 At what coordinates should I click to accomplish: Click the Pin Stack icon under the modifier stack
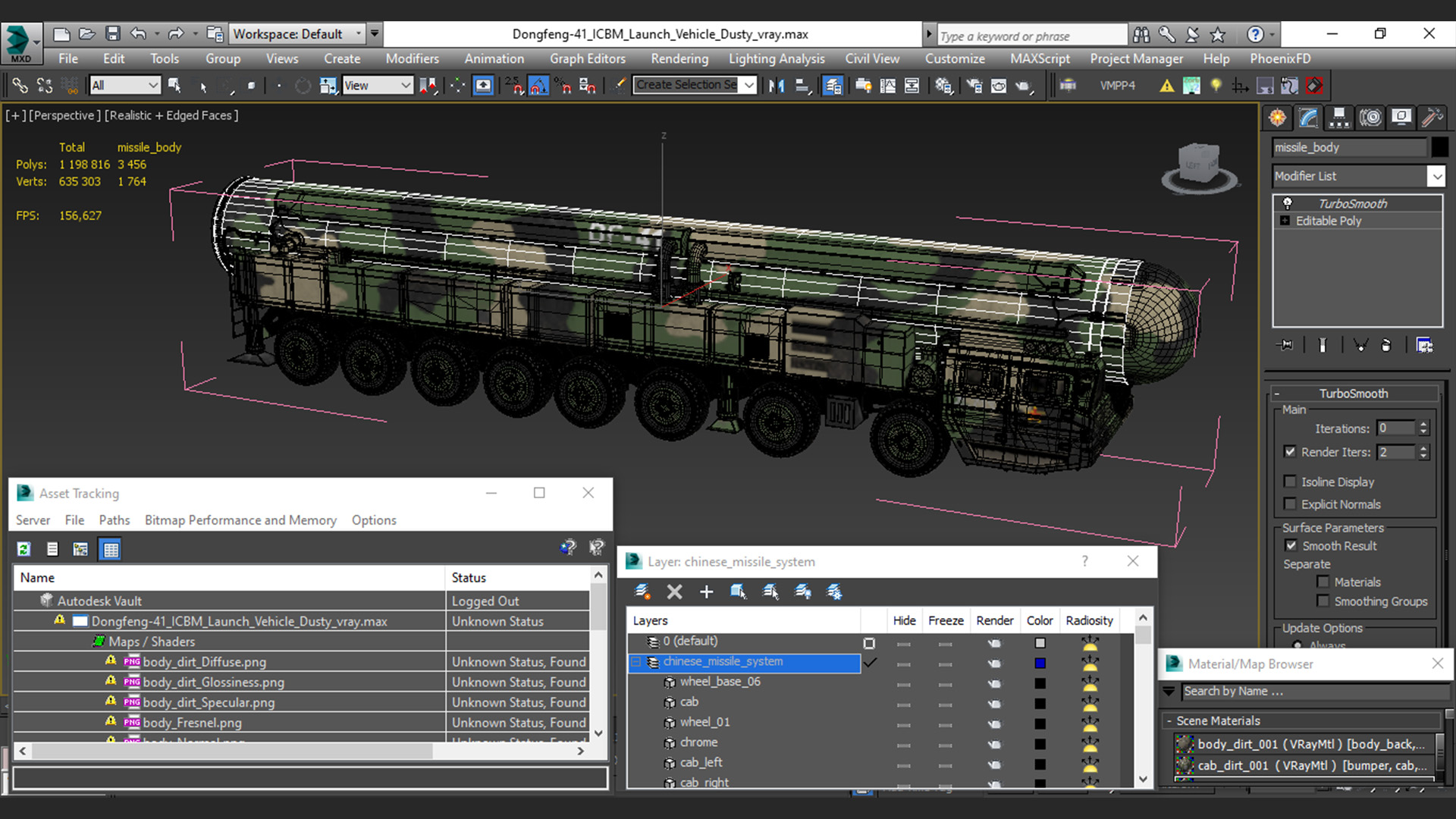(x=1285, y=345)
